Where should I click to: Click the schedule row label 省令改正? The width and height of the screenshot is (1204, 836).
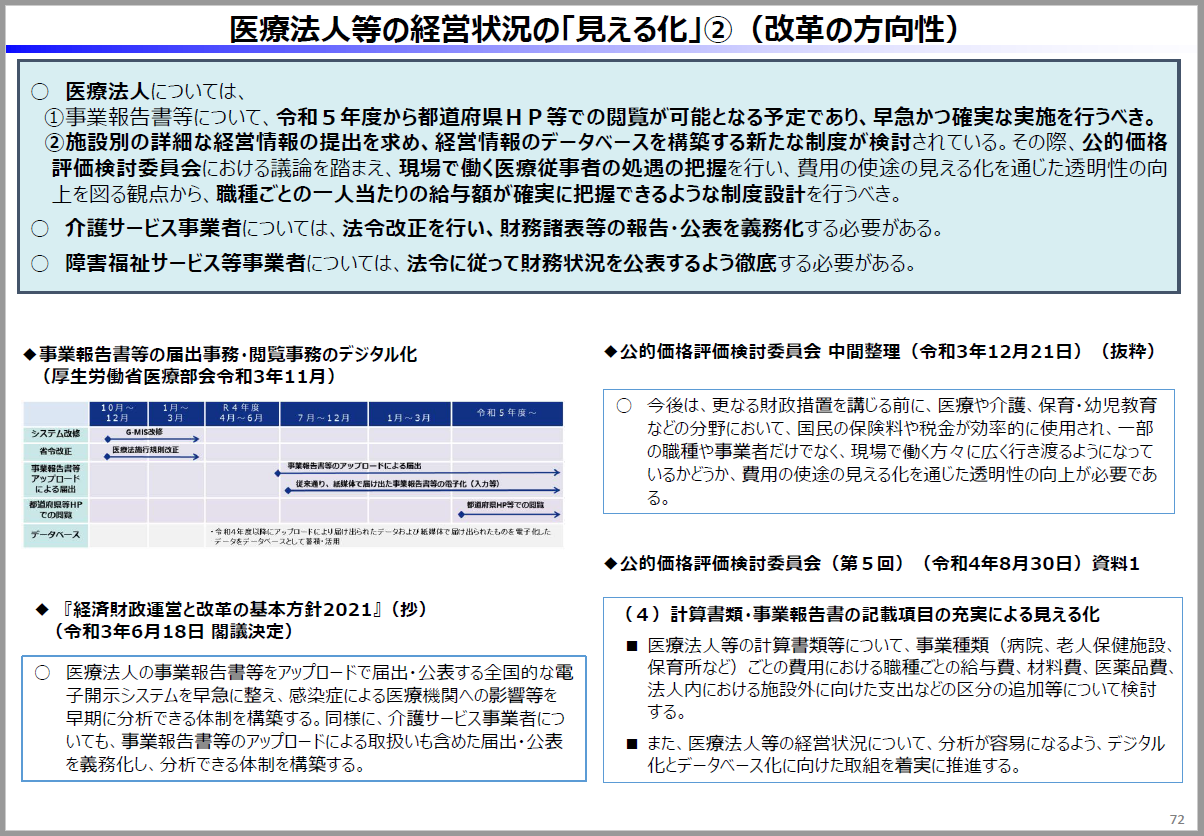click(x=57, y=452)
